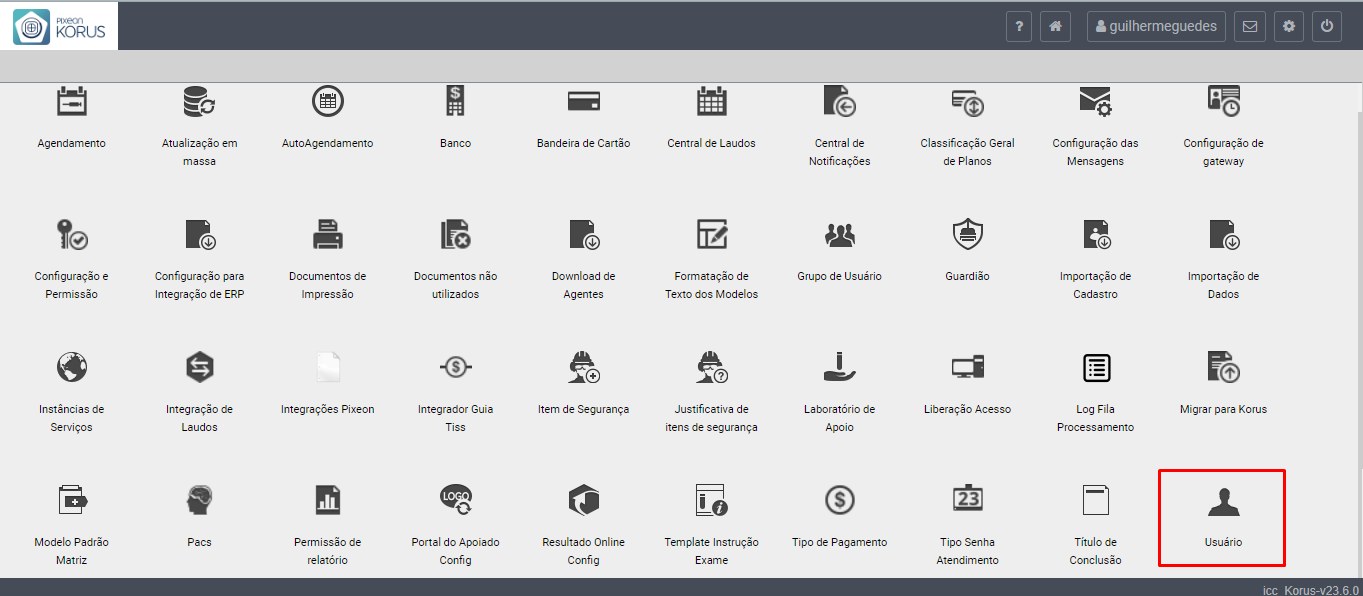Open Configuração para Integração de ERP icon
Screen dimensions: 1363x596
(x=199, y=234)
